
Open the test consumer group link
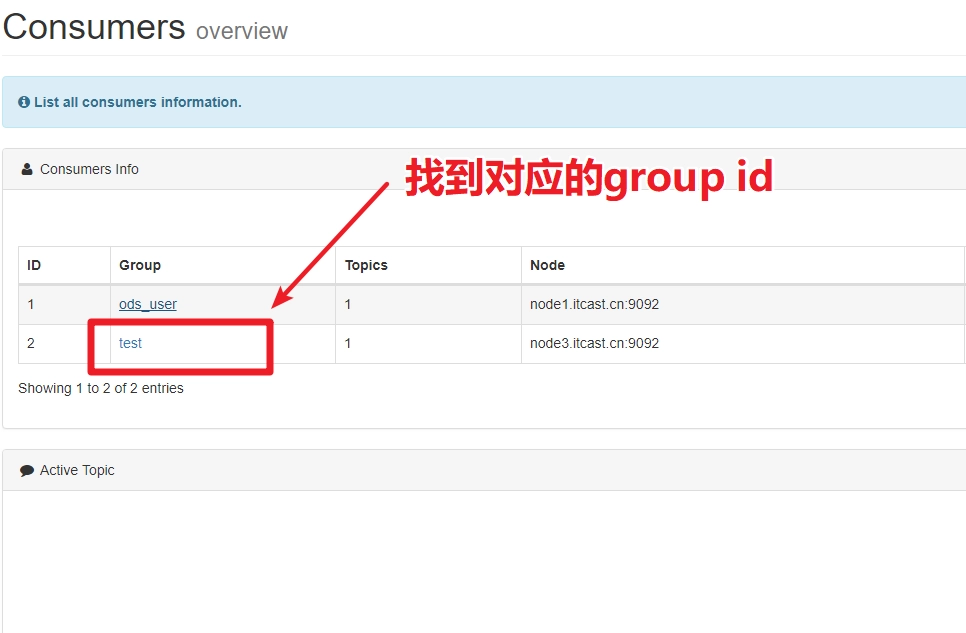coord(130,343)
